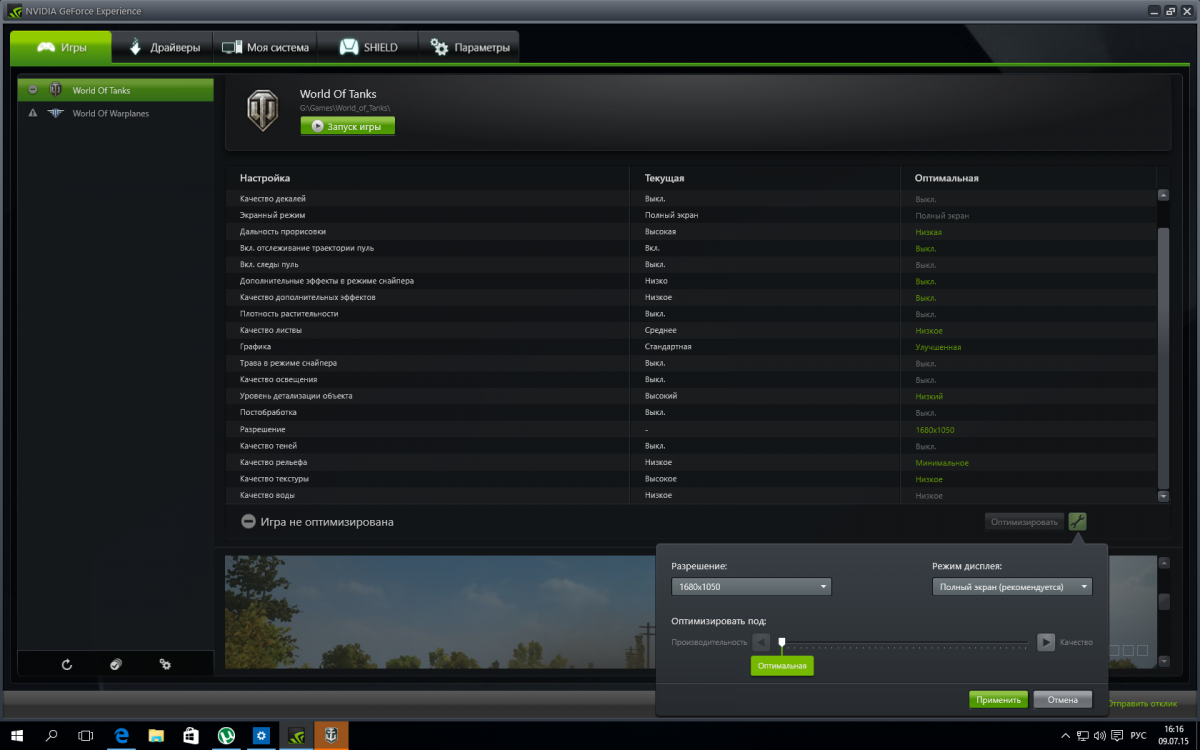This screenshot has height=750, width=1200.
Task: Open the Моя система tab
Action: click(x=265, y=47)
